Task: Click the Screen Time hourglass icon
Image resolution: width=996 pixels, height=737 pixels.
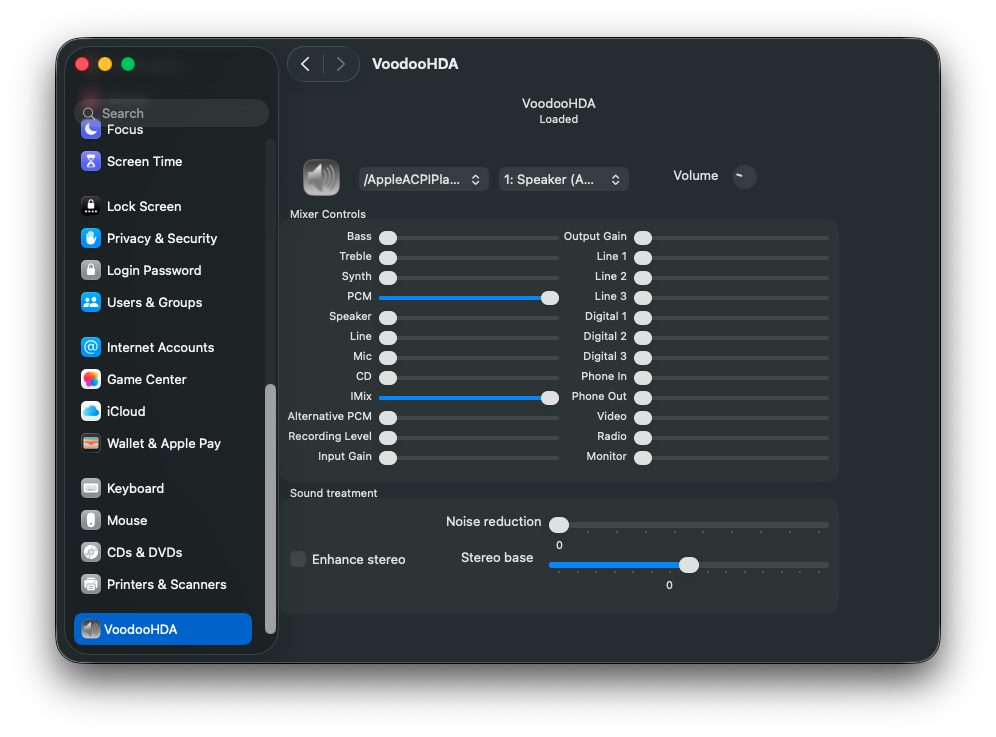Action: tap(91, 161)
